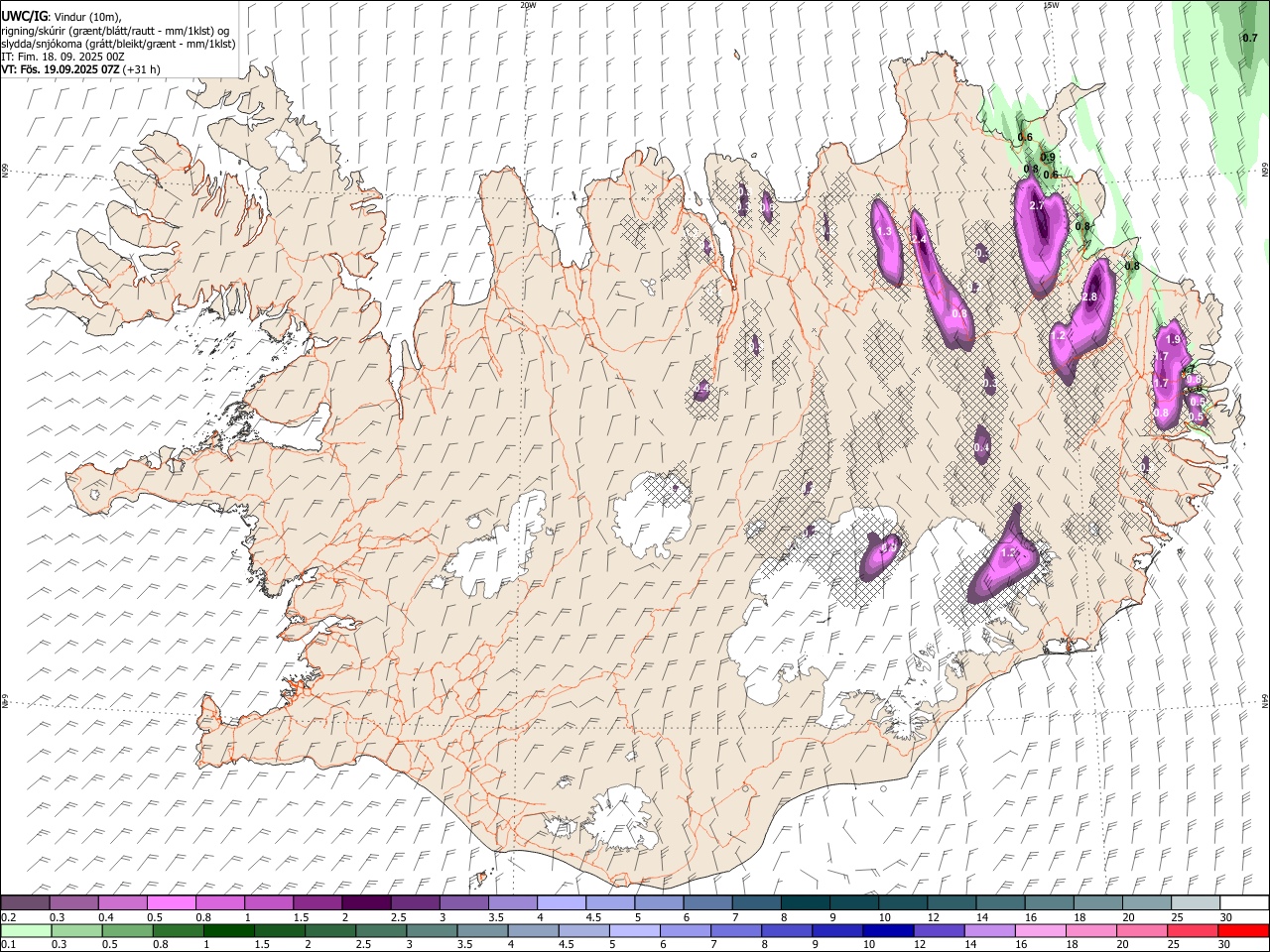Image resolution: width=1270 pixels, height=952 pixels.
Task: Click bottom legend swatch between 25 and 30
Action: click(x=1194, y=930)
